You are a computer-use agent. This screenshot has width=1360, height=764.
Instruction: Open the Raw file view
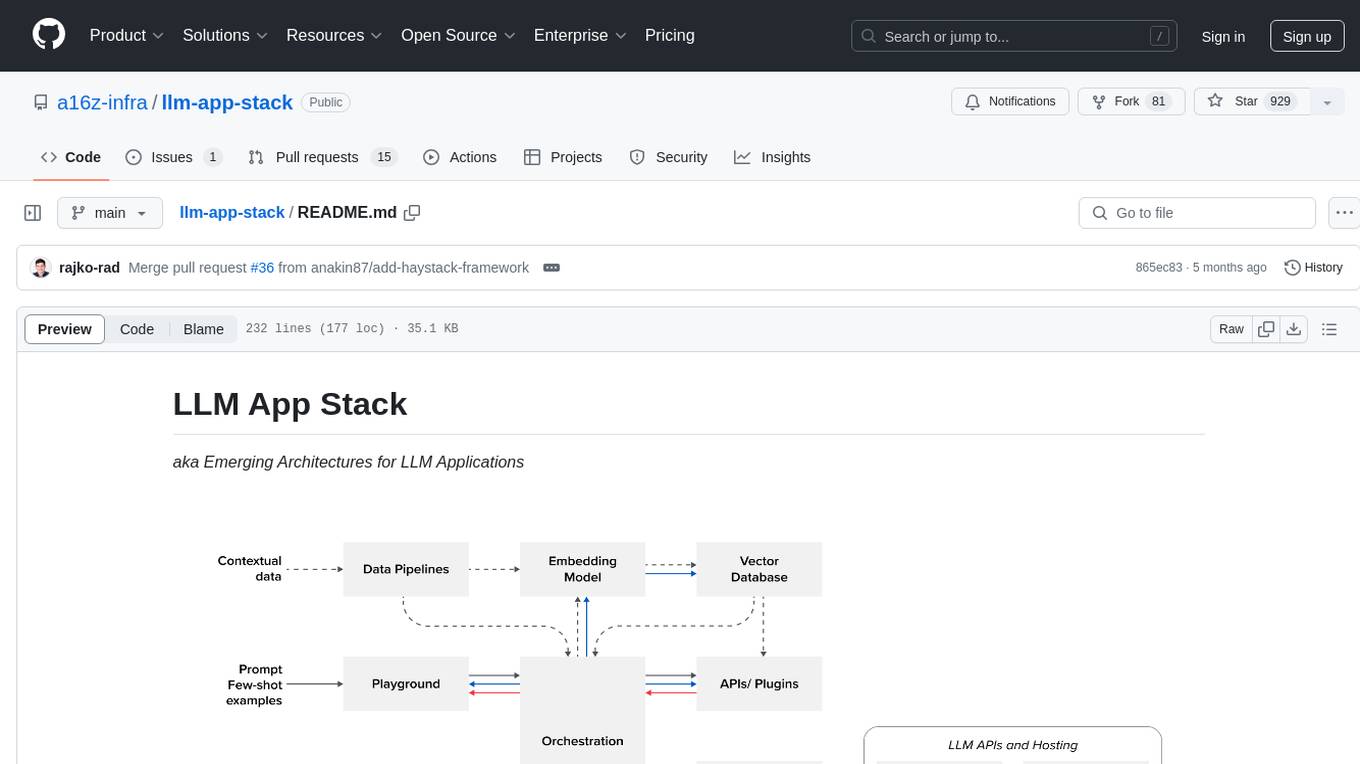click(1231, 329)
